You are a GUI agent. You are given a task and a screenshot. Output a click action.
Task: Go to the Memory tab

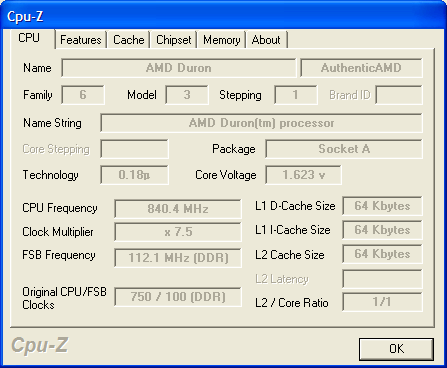(222, 40)
